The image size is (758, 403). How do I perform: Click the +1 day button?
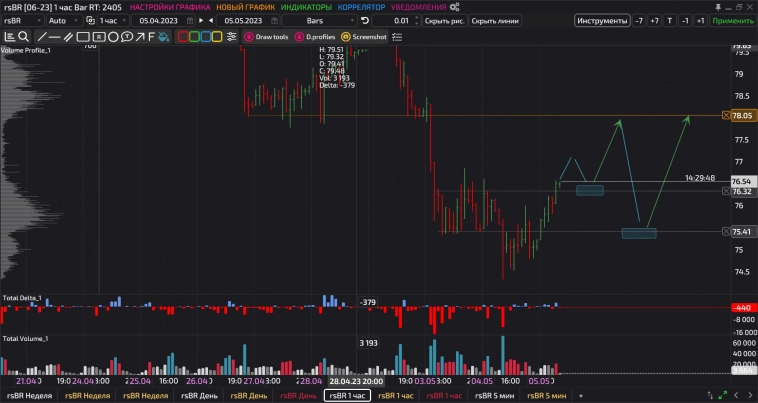[x=700, y=21]
